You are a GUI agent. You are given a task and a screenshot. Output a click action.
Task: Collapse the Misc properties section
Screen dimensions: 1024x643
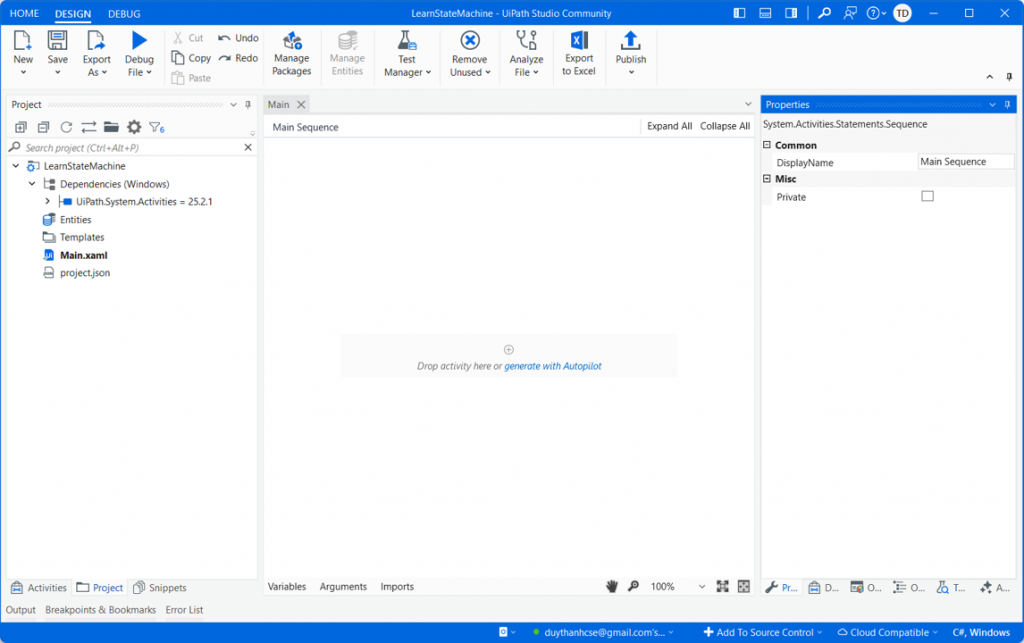767,178
